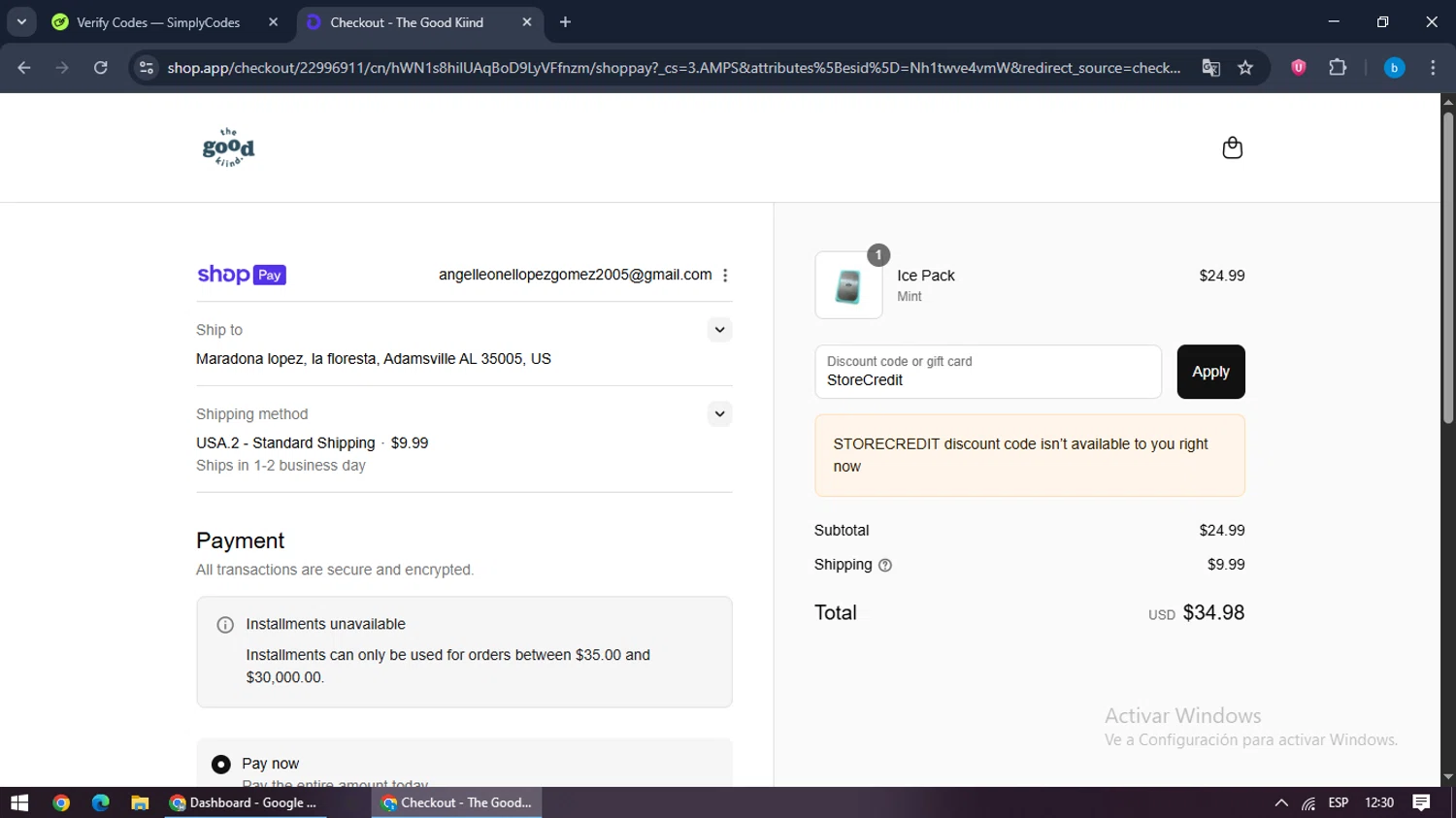1456x818 pixels.
Task: Open the Chrome profile avatar
Action: [1394, 68]
